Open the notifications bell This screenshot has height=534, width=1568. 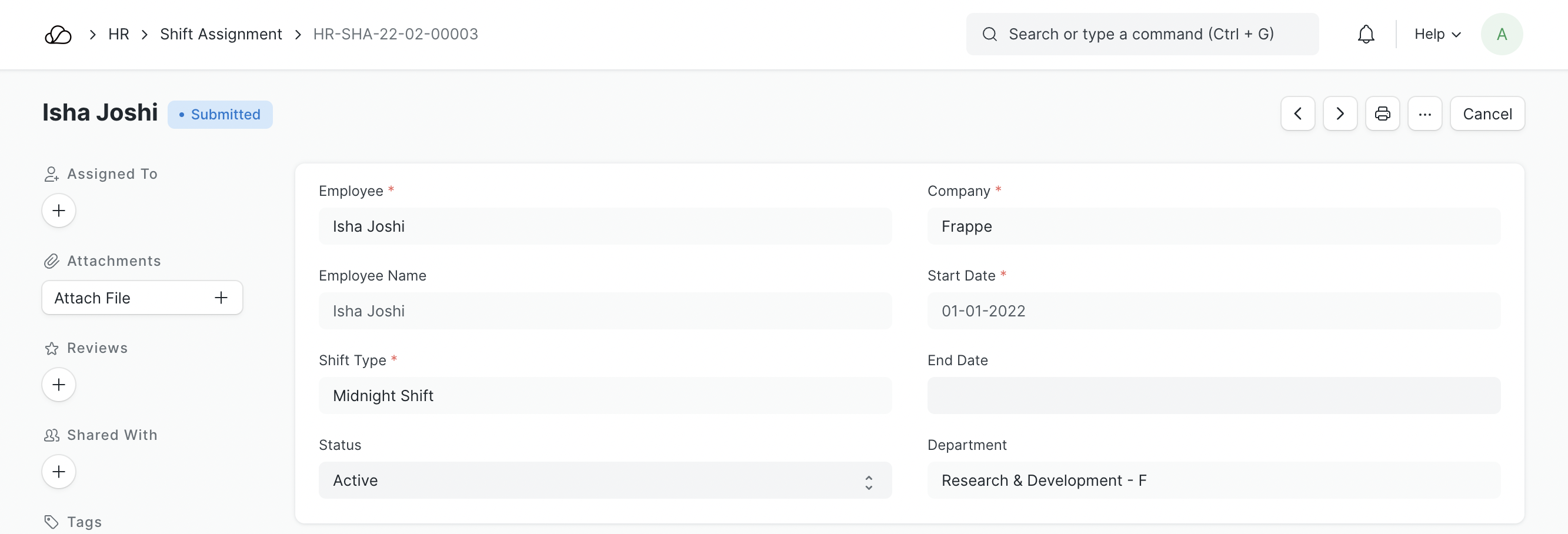coord(1365,35)
